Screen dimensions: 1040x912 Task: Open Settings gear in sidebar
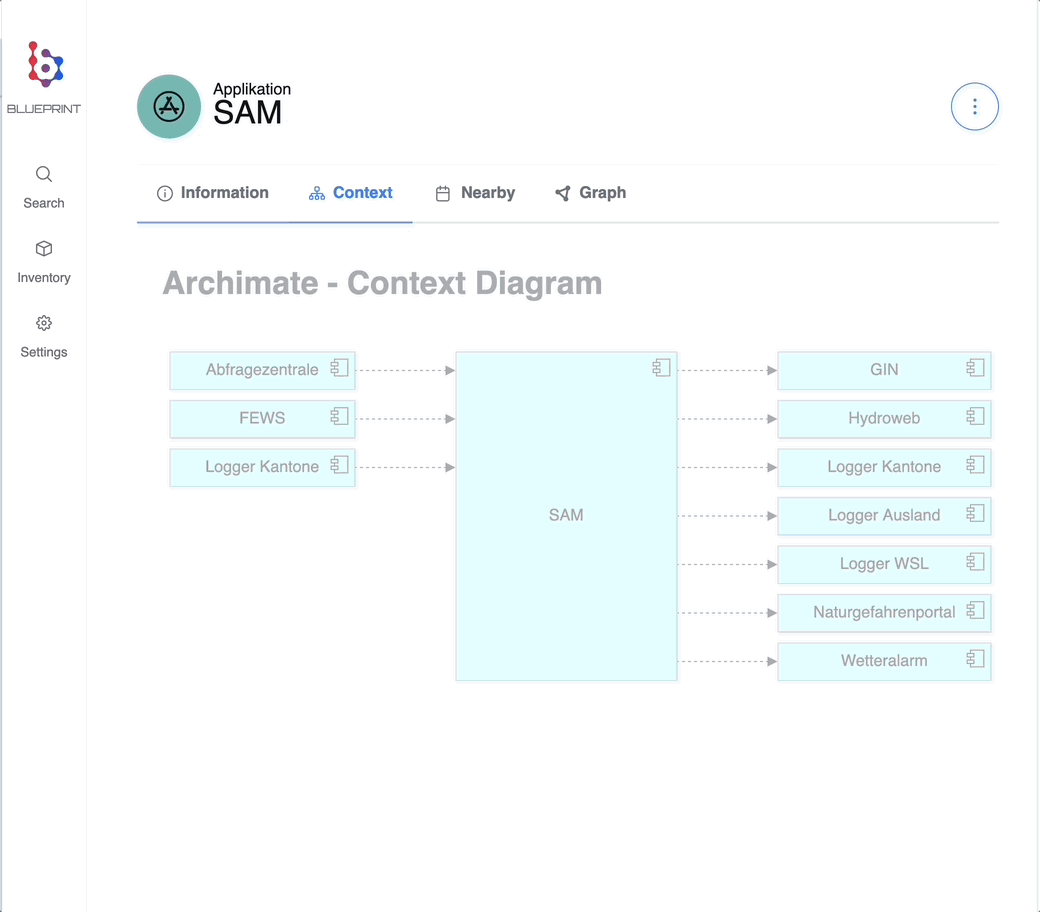pyautogui.click(x=44, y=336)
